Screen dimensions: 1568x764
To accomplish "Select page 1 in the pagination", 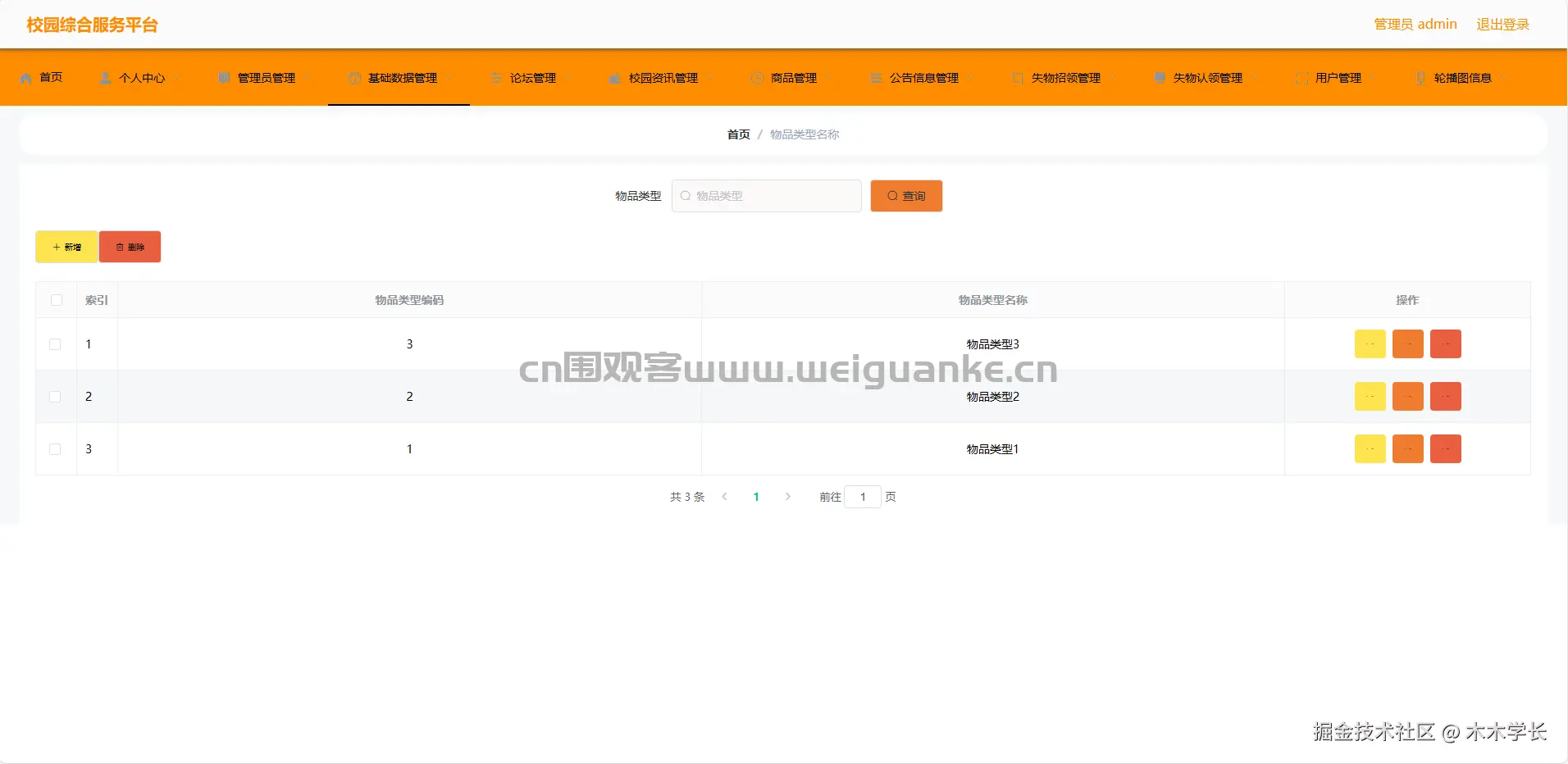I will point(756,497).
